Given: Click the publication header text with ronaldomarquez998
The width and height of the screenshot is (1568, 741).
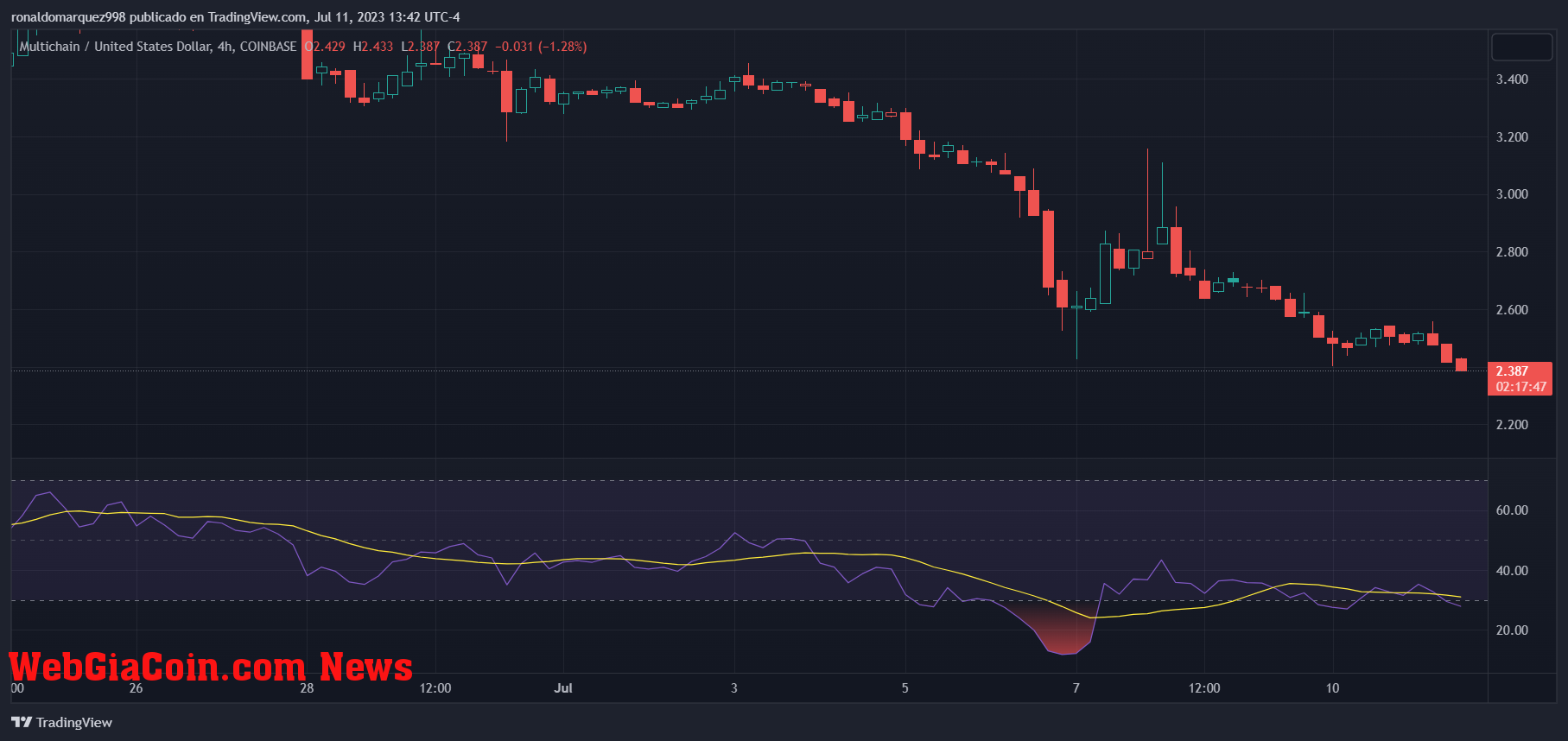Looking at the screenshot, I should [235, 17].
